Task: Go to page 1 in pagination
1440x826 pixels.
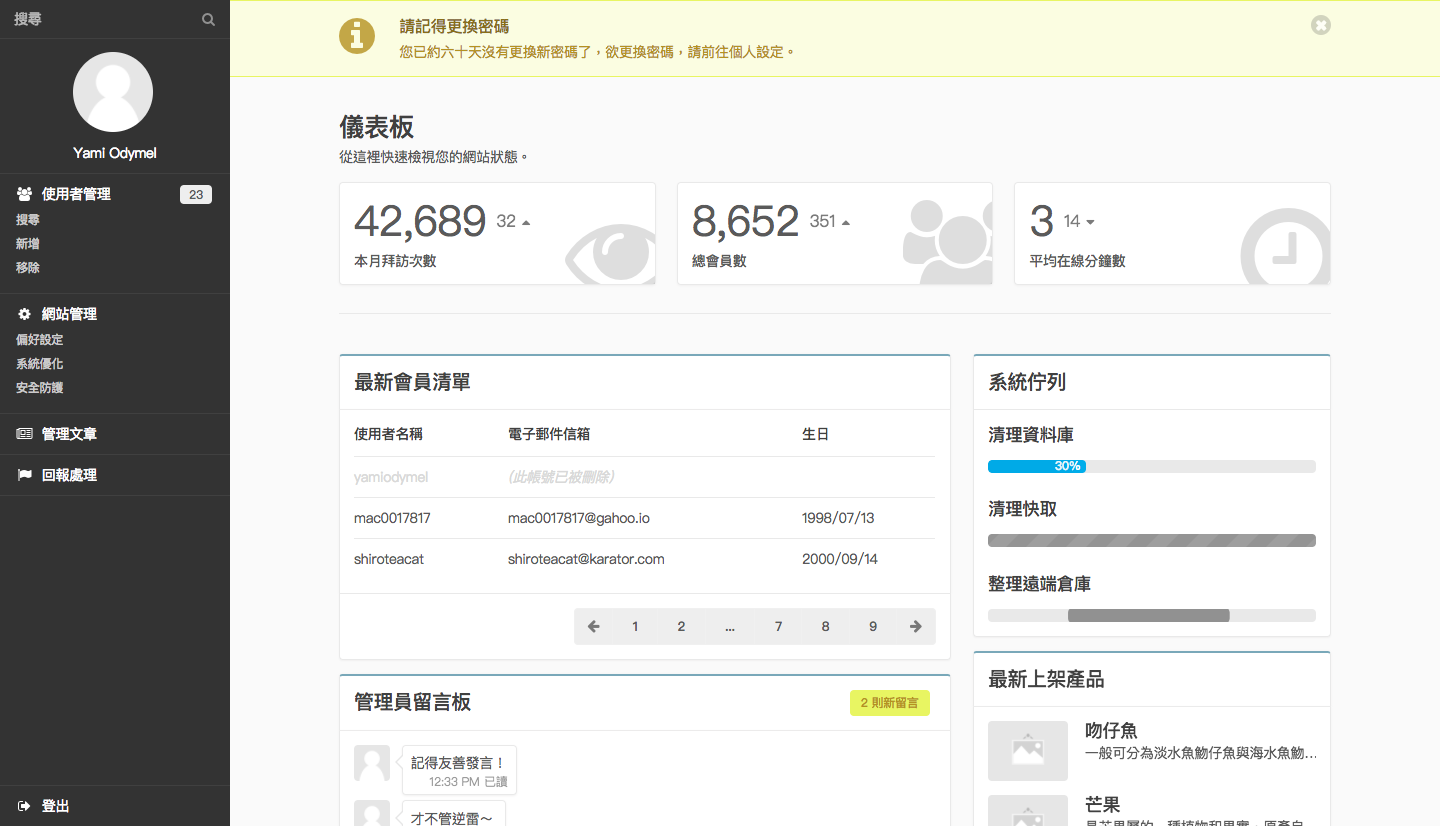Action: coord(635,626)
